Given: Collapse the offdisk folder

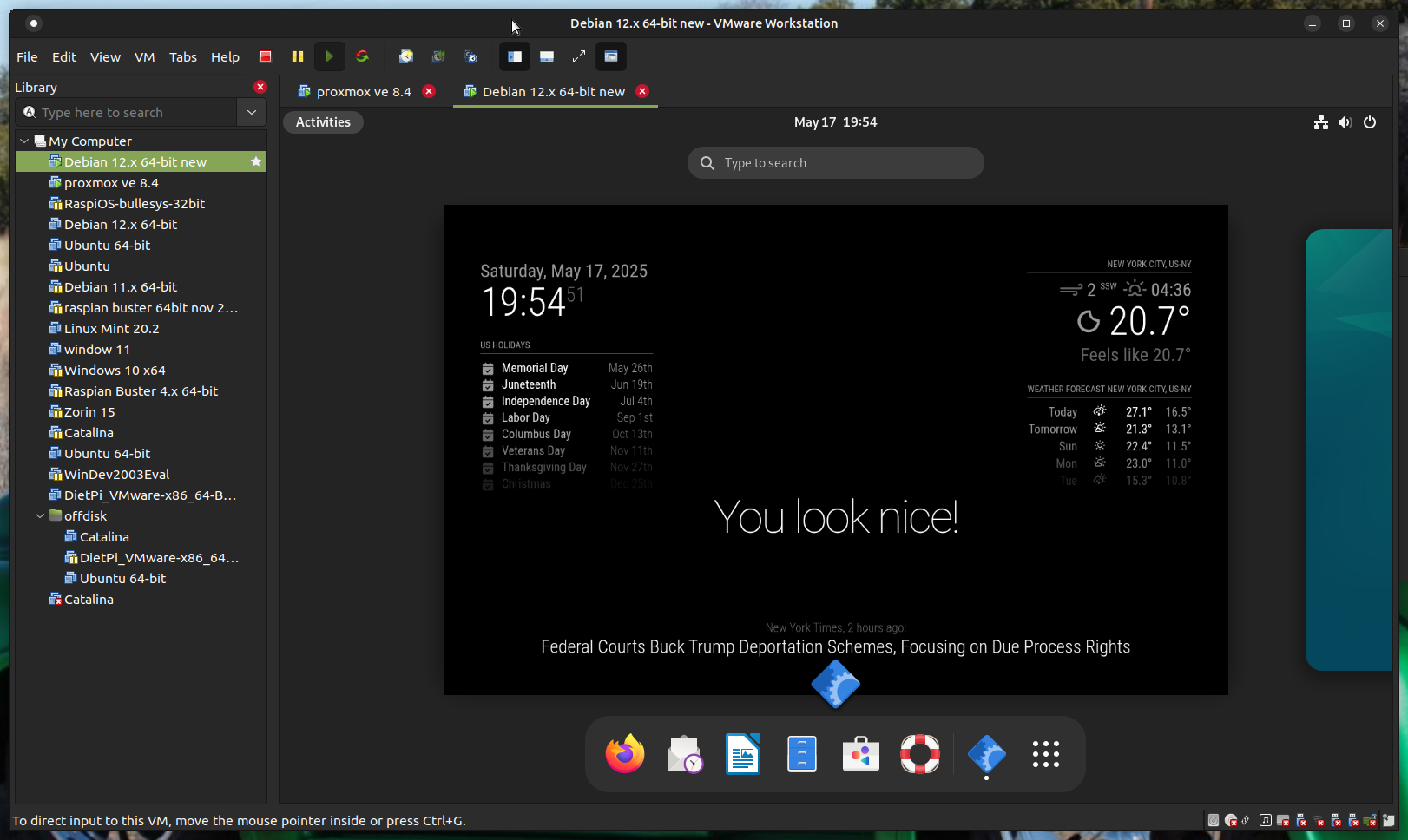Looking at the screenshot, I should tap(40, 515).
